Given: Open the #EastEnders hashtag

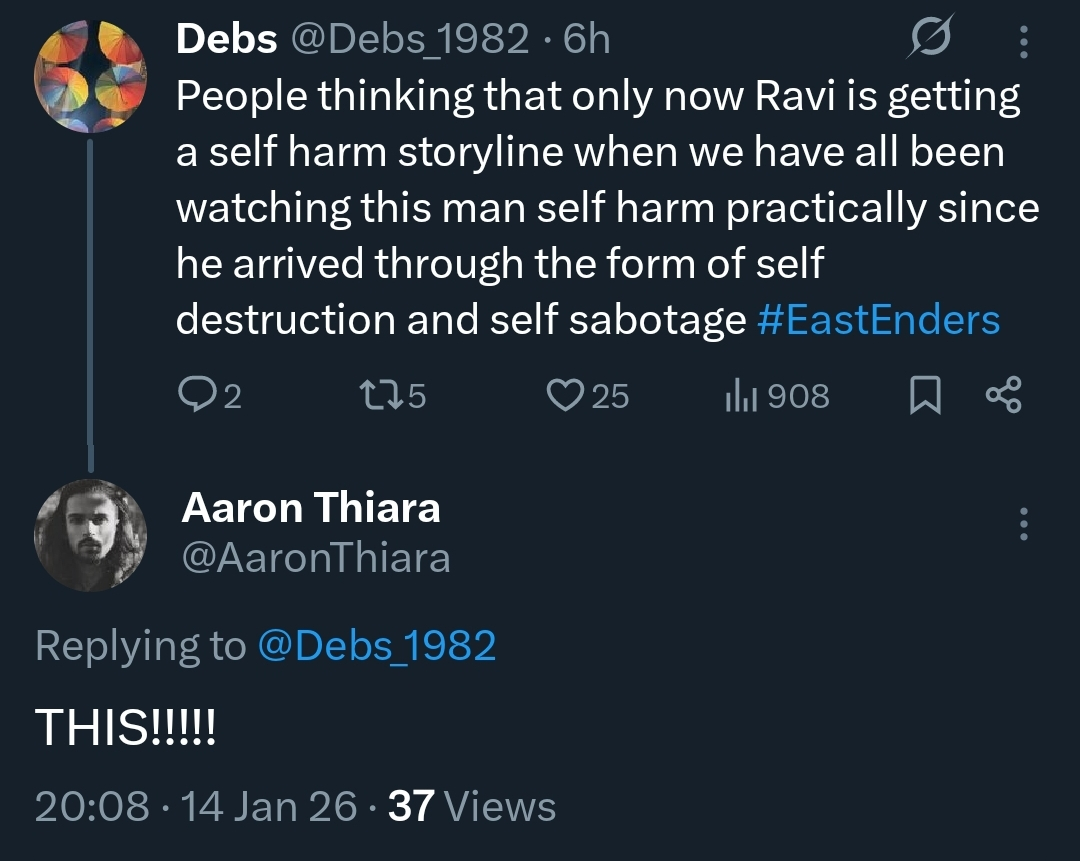Looking at the screenshot, I should click(x=878, y=320).
